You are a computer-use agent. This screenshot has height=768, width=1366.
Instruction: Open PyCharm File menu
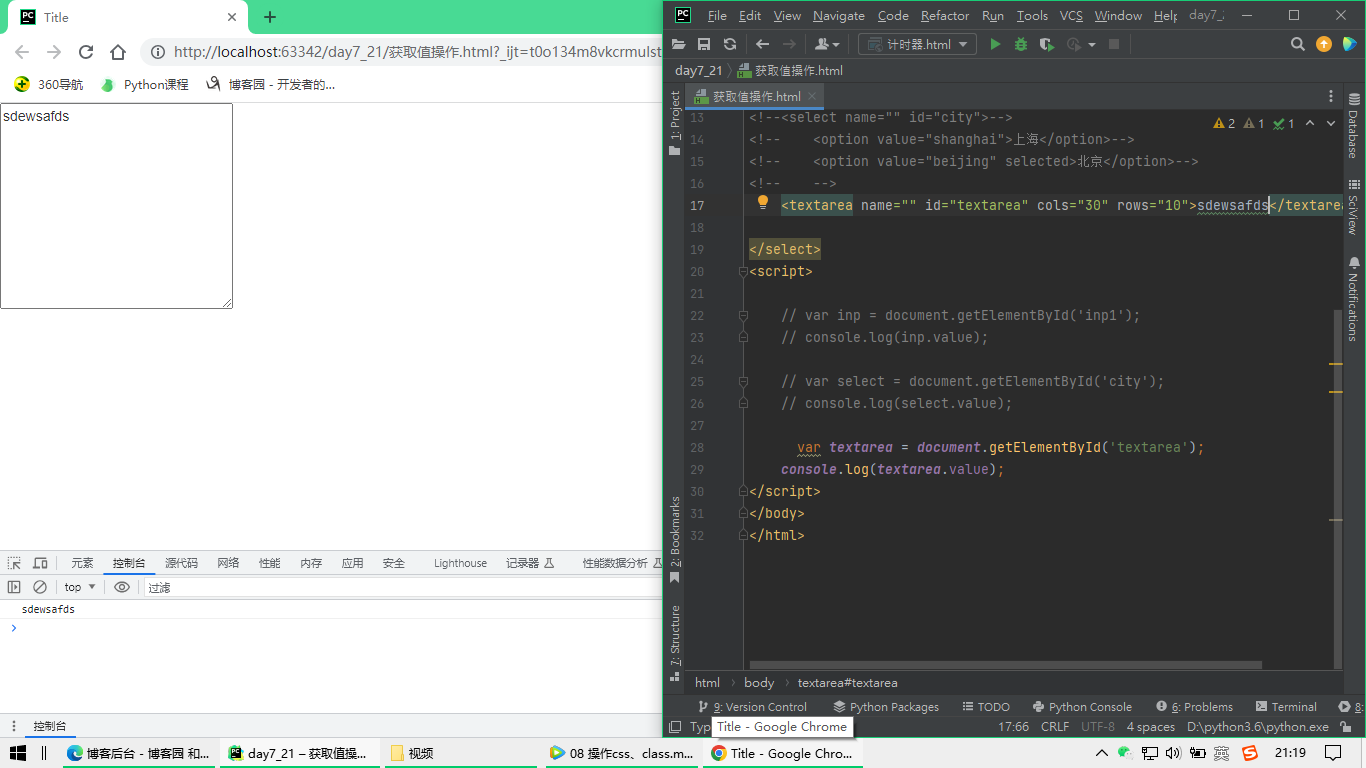tap(717, 15)
